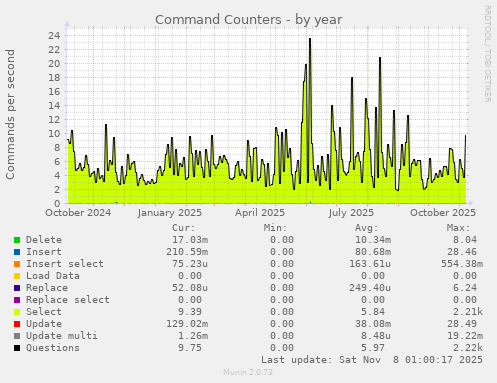Image resolution: width=497 pixels, height=383 pixels.
Task: Click the 'Insert select' legend label
Action: [x=65, y=264]
